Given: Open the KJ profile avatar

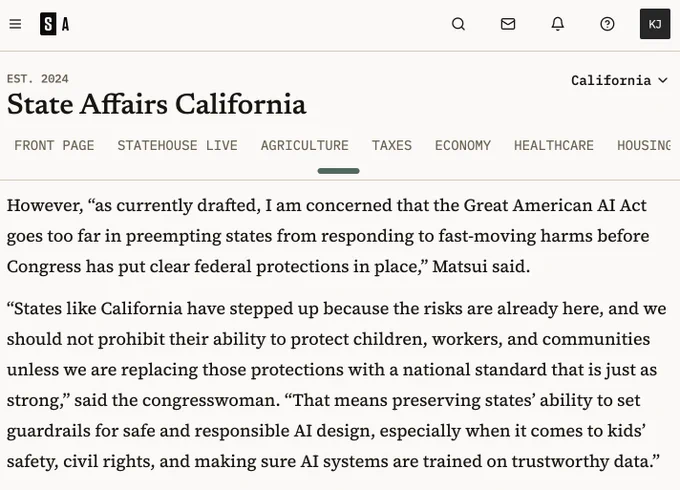Looking at the screenshot, I should pyautogui.click(x=655, y=24).
